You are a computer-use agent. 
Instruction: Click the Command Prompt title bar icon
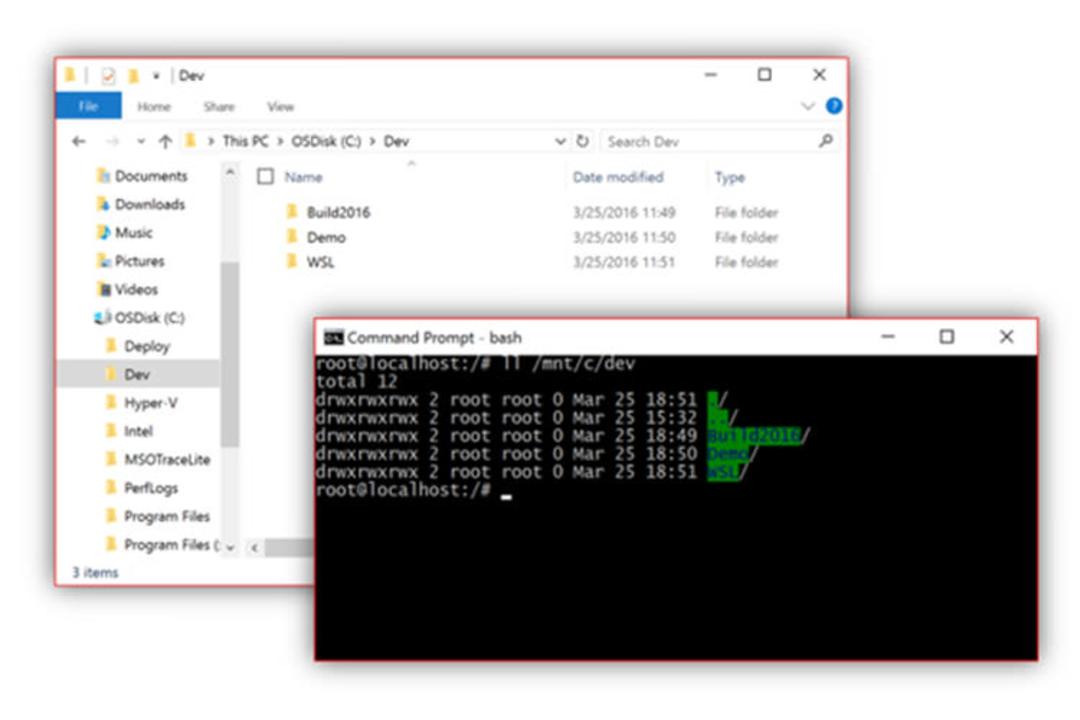333,338
